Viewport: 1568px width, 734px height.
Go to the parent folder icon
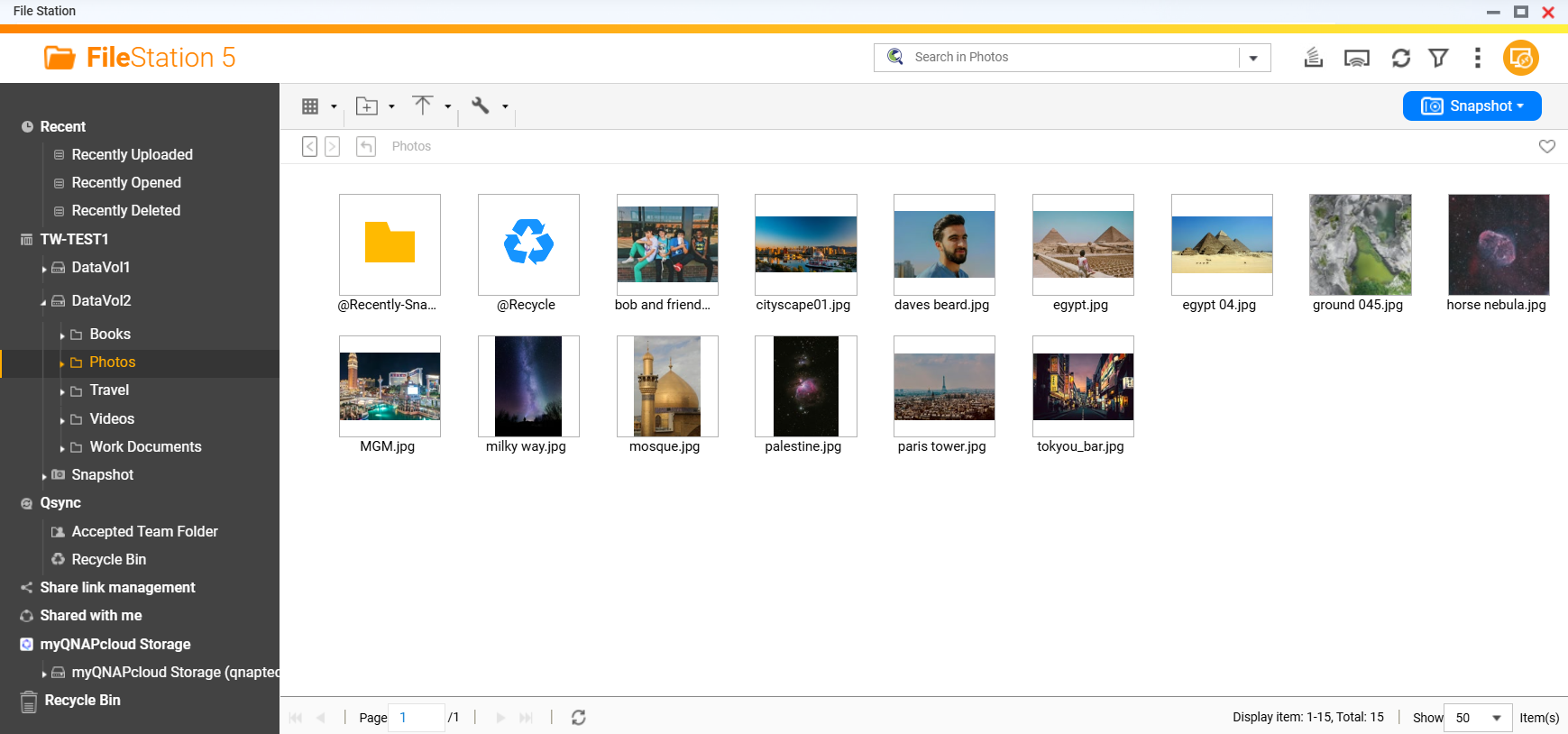366,146
